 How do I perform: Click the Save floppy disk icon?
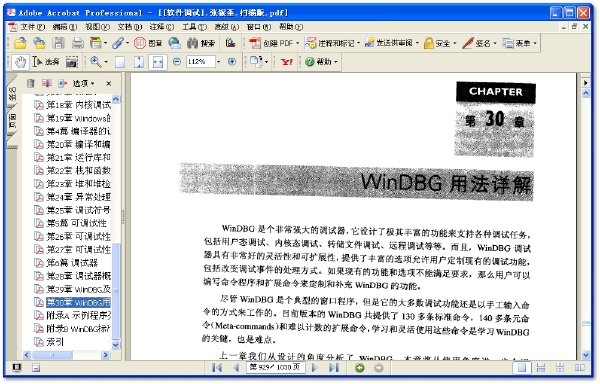(59, 43)
